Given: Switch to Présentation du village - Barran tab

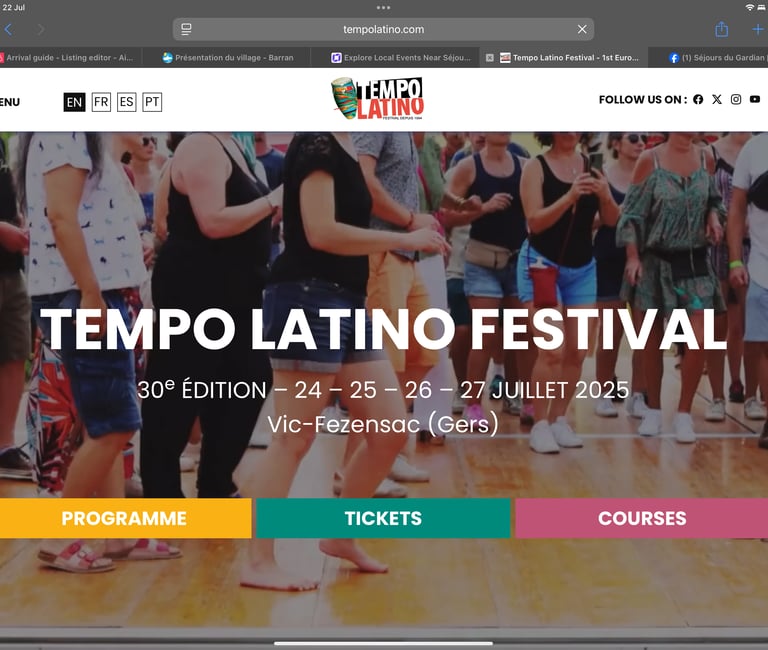Looking at the screenshot, I should click(x=227, y=58).
